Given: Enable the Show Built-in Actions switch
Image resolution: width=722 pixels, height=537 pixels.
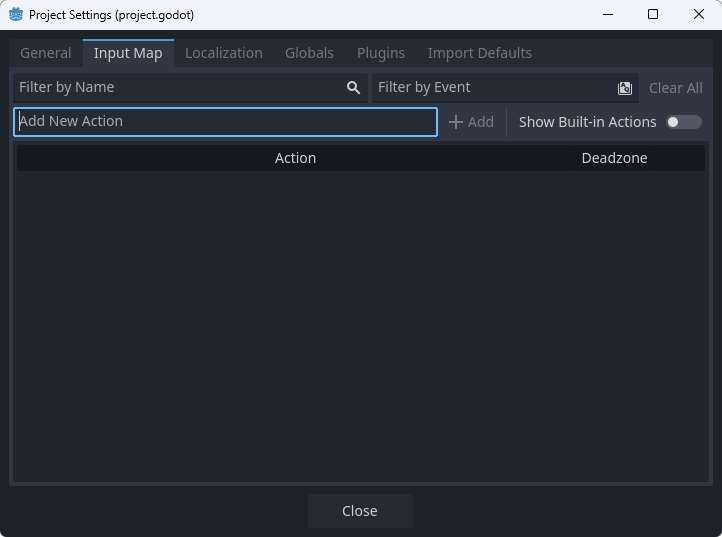Looking at the screenshot, I should (684, 122).
